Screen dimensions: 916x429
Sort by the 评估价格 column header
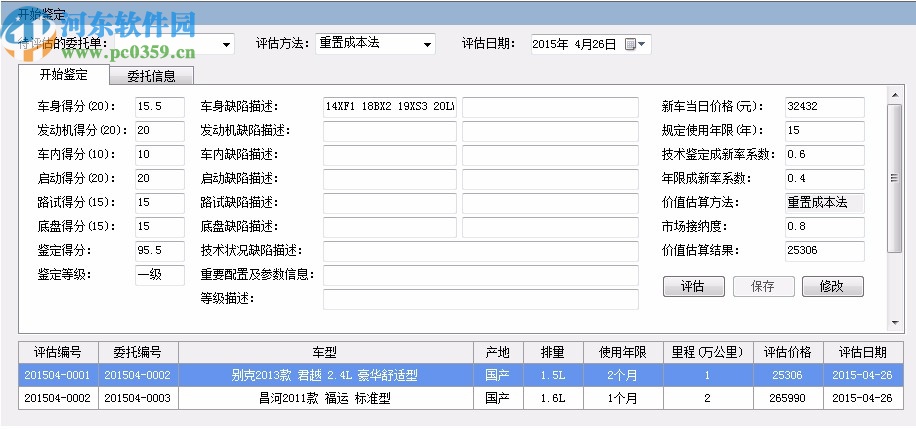tap(788, 352)
